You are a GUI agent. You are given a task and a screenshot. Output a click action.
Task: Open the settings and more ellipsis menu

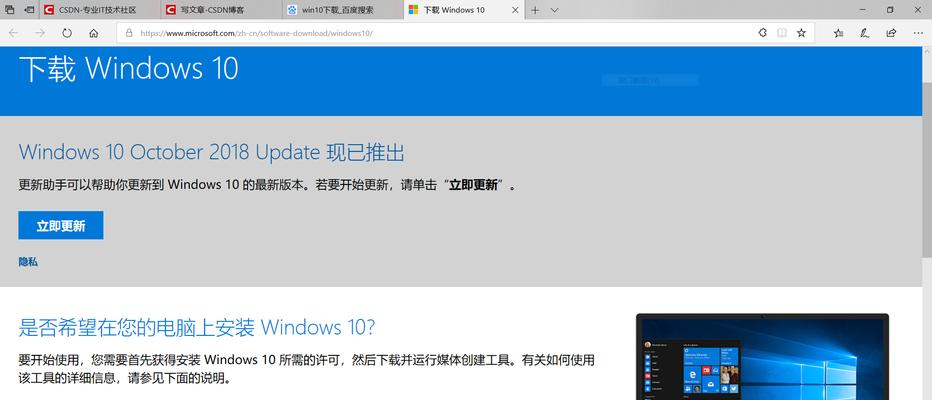[x=917, y=33]
